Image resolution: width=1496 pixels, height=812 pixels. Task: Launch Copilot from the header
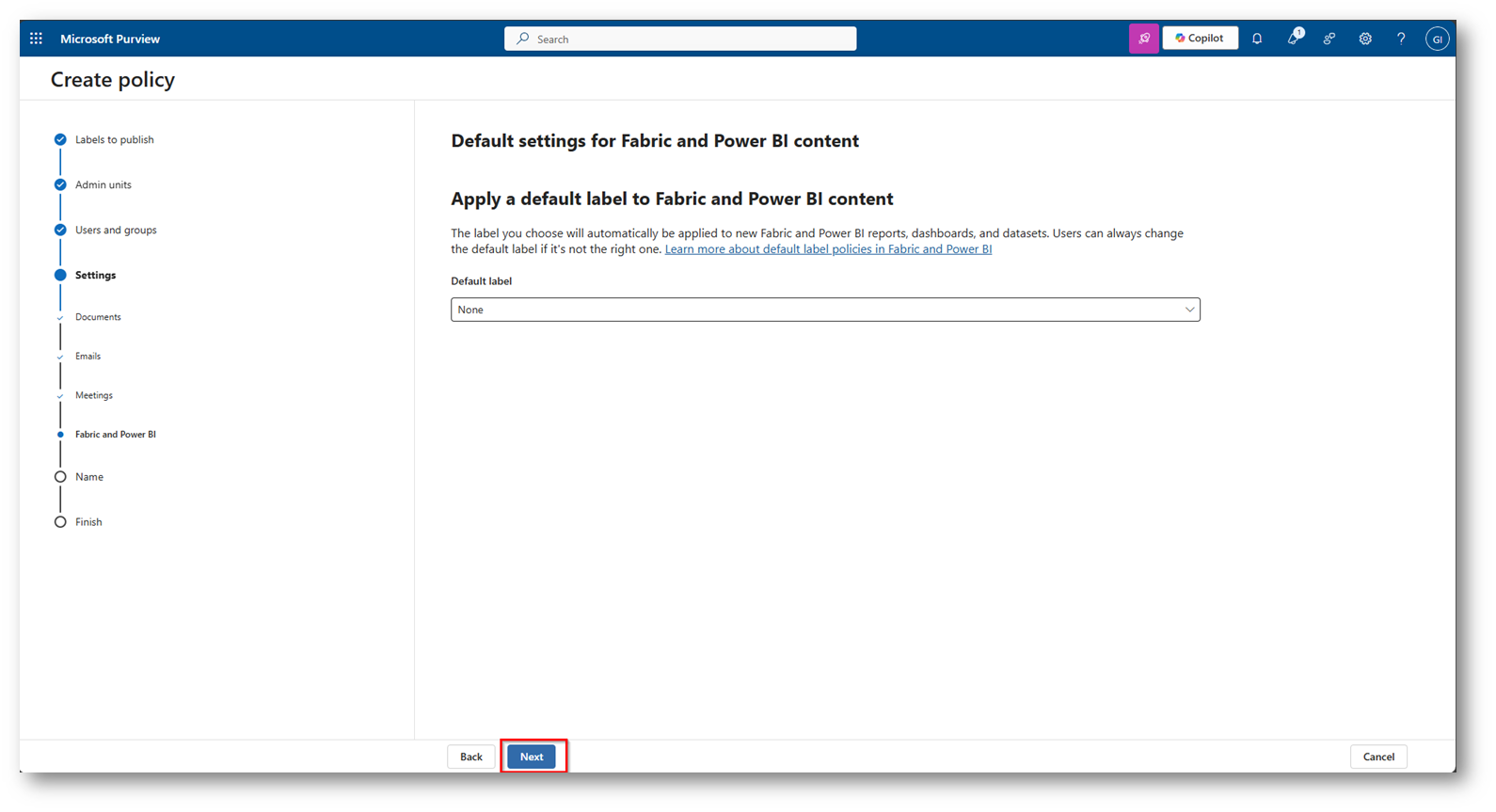[x=1200, y=39]
